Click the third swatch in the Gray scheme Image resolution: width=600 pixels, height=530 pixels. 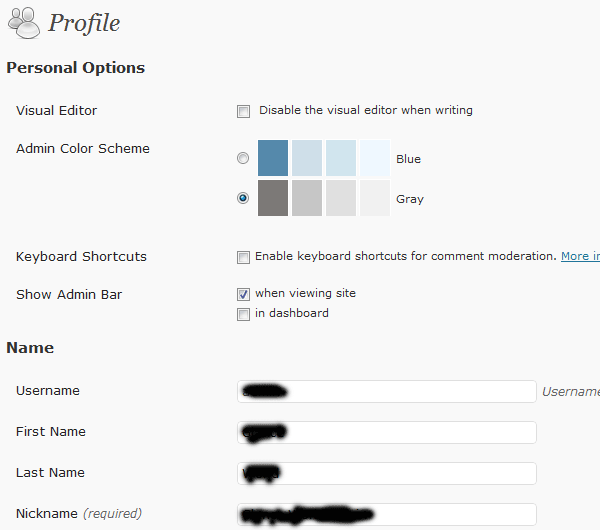[x=341, y=198]
